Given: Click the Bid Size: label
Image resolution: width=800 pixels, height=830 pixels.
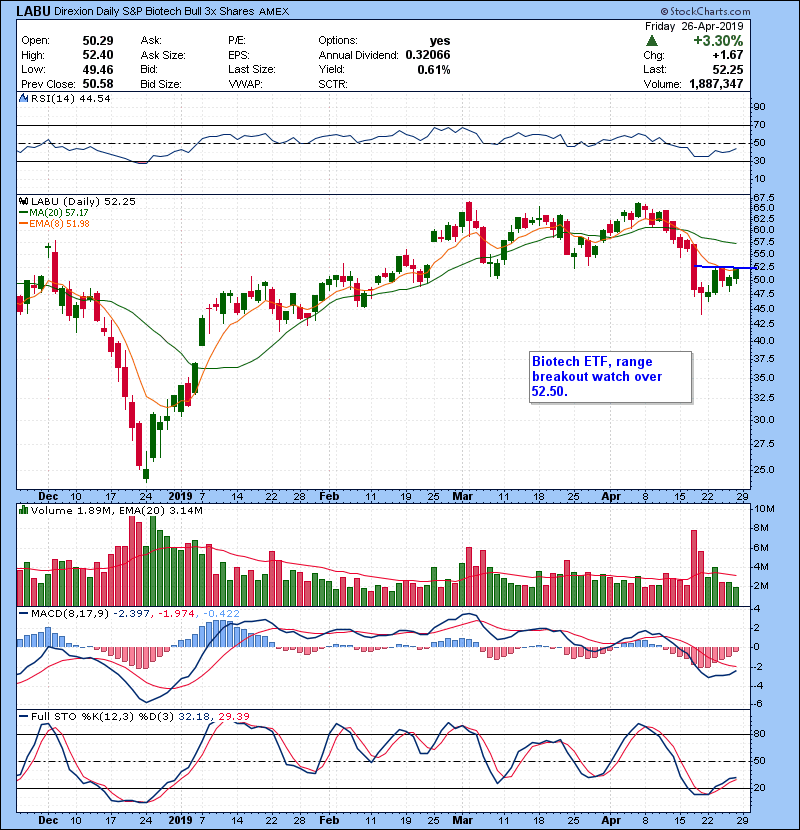Looking at the screenshot, I should pos(161,84).
